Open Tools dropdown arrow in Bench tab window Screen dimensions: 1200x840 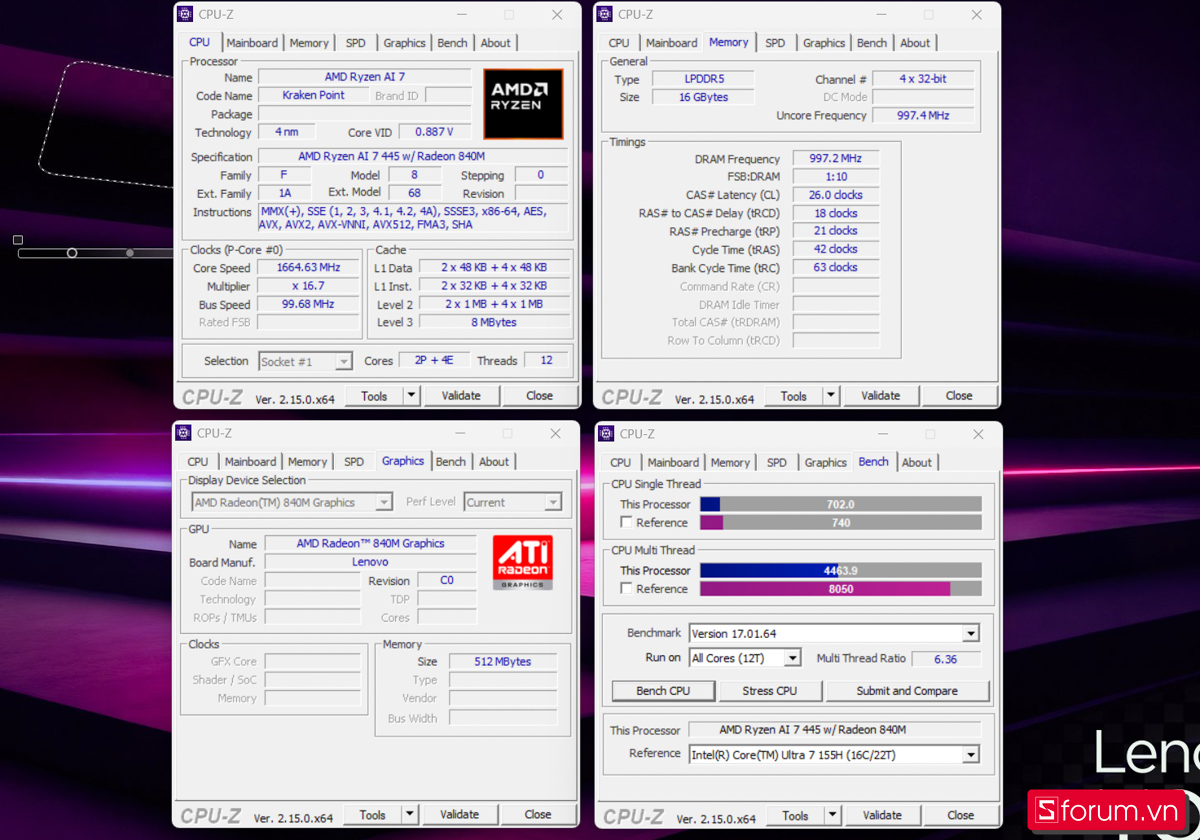(x=832, y=816)
